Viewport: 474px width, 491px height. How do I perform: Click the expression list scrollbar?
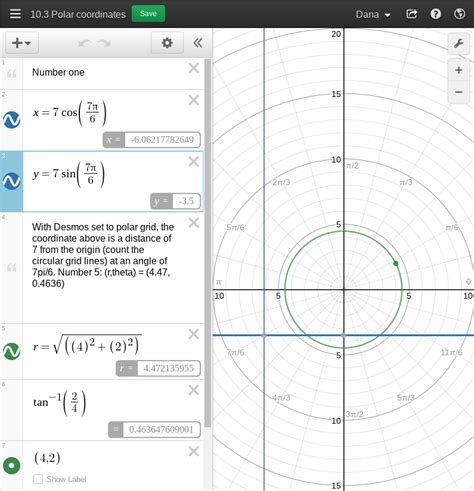click(x=208, y=243)
